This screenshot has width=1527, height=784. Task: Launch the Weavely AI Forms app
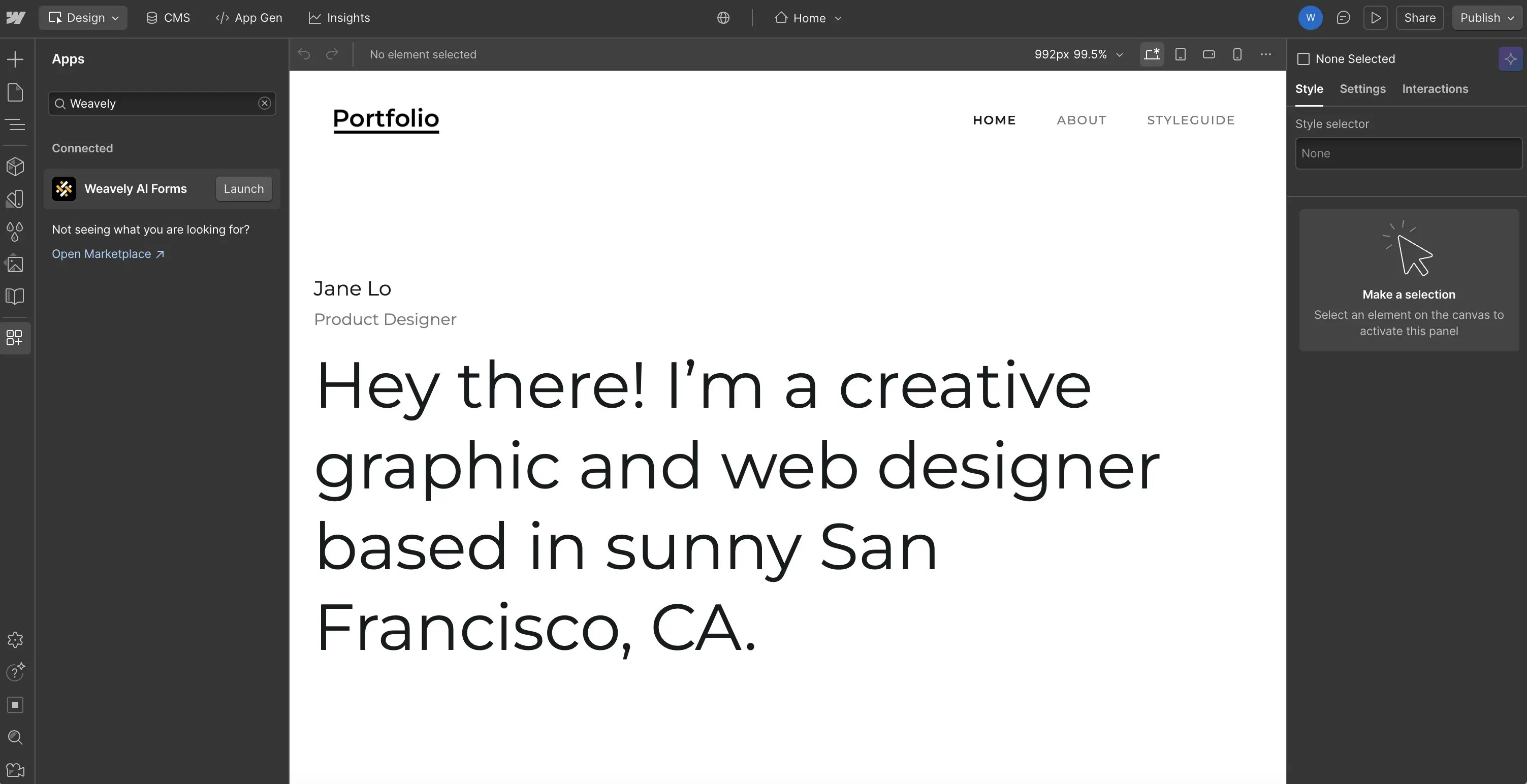click(x=243, y=188)
